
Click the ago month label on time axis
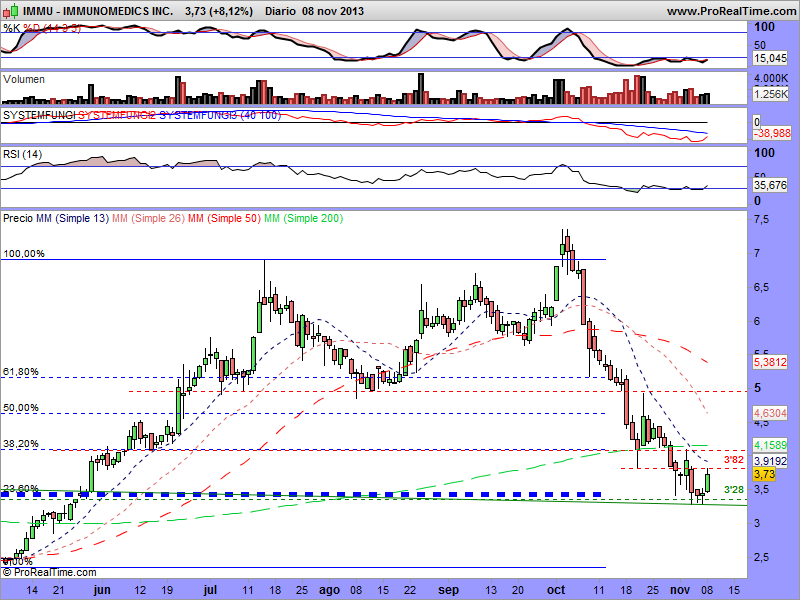click(330, 590)
